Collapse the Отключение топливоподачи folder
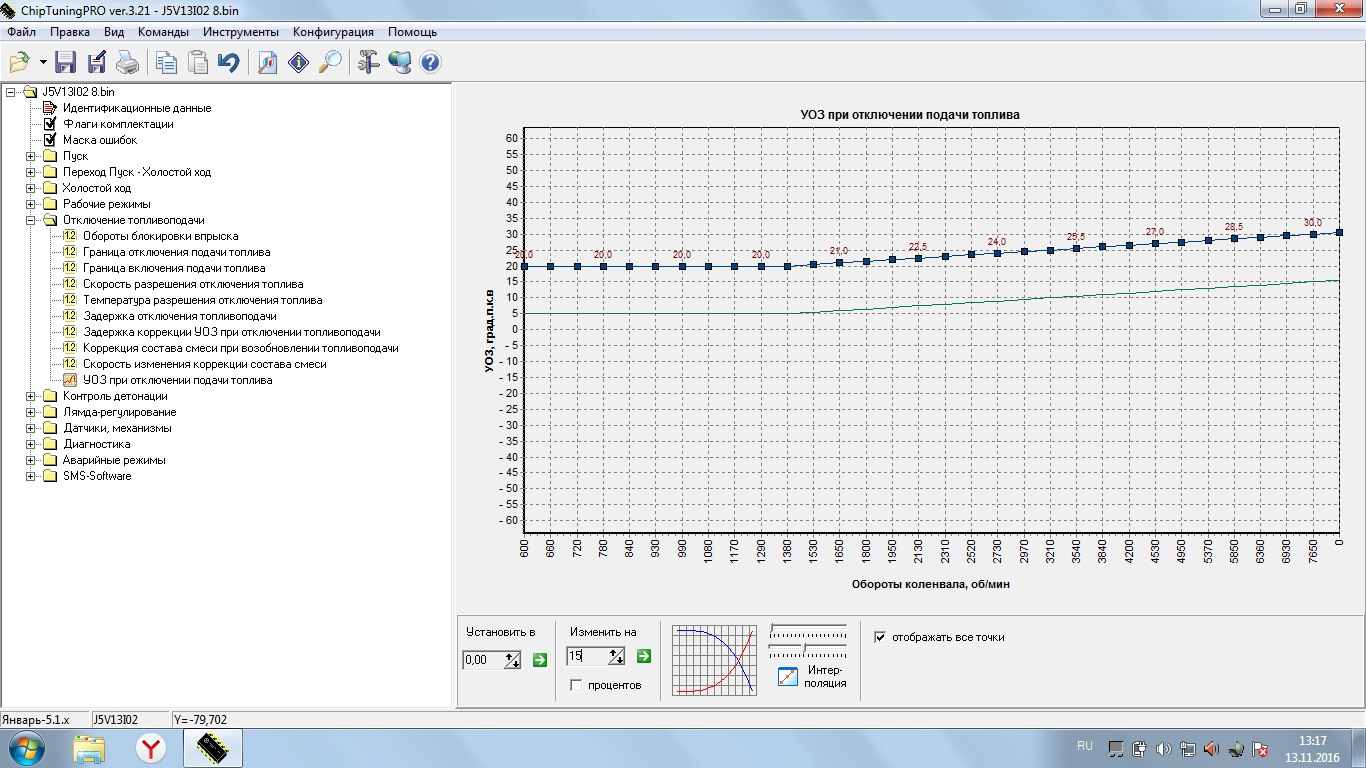Viewport: 1366px width, 768px height. click(x=31, y=220)
